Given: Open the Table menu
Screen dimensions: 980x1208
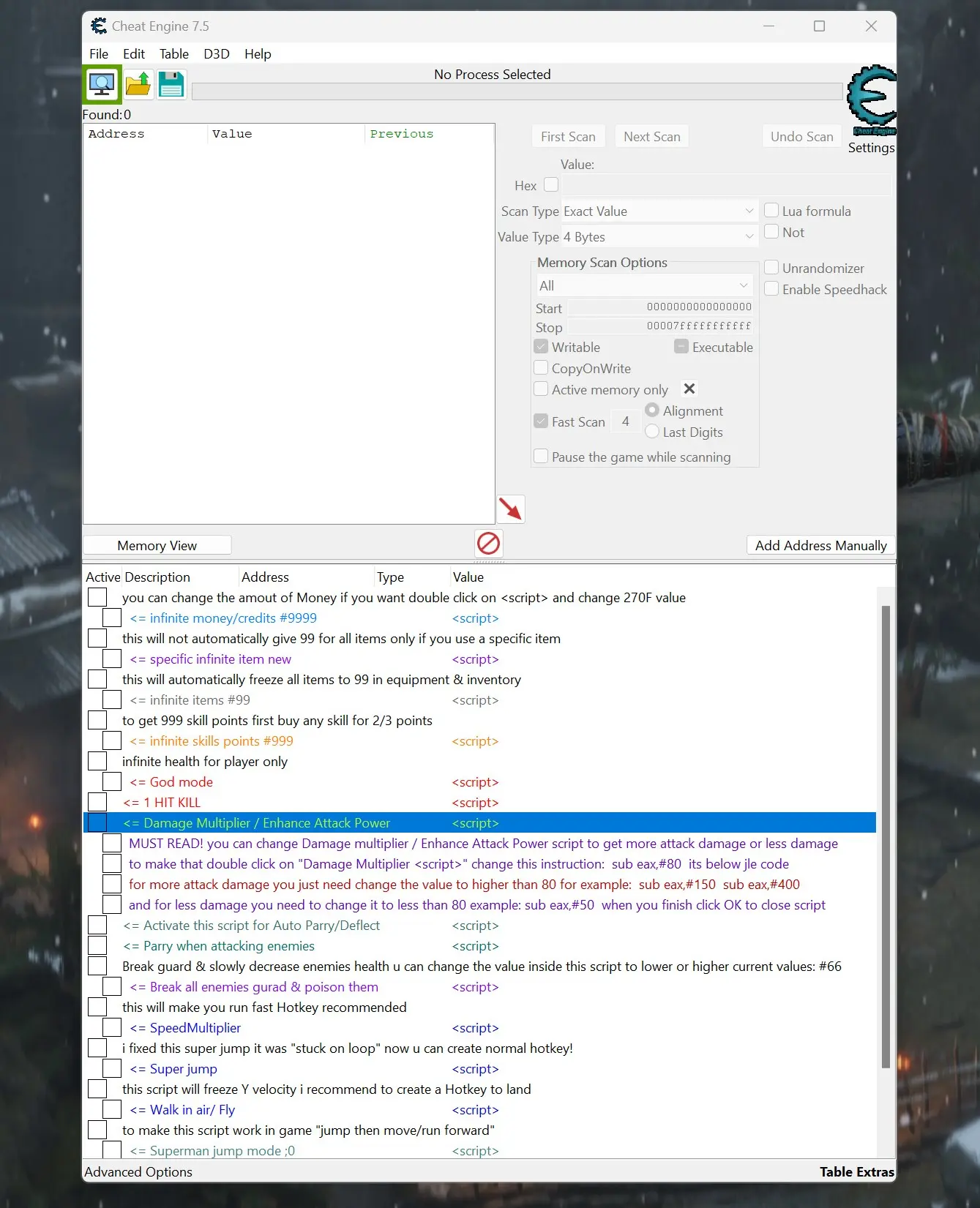Looking at the screenshot, I should 174,54.
